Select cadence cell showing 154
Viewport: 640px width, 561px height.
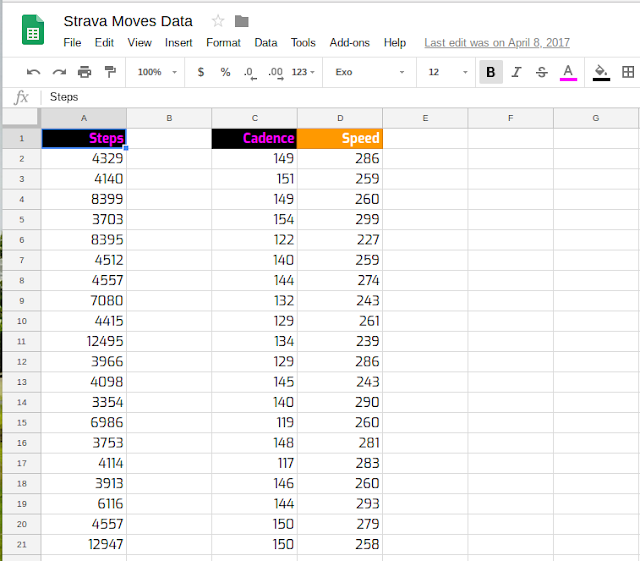pos(254,220)
